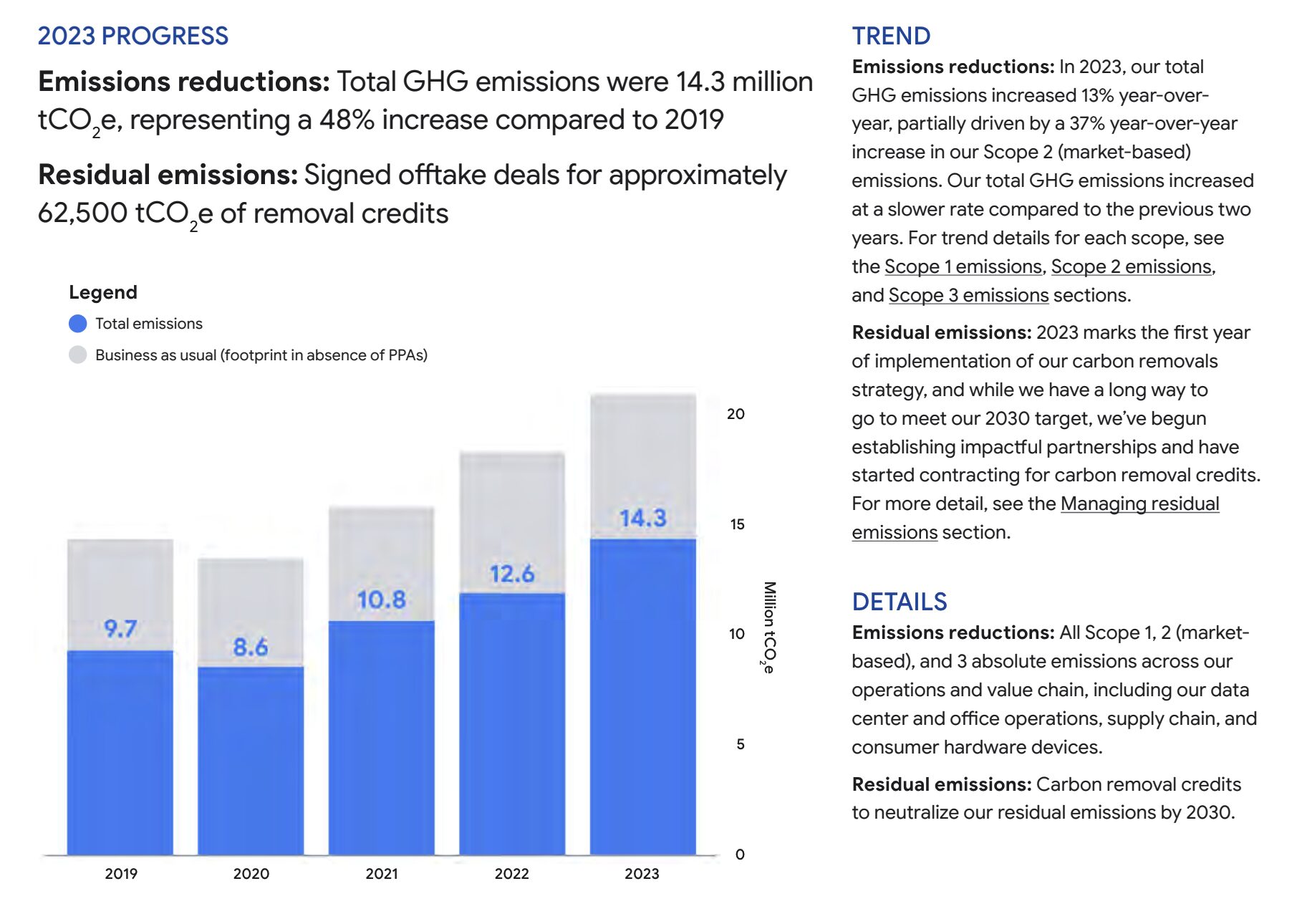The height and width of the screenshot is (924, 1292).
Task: Click the 20 y-axis tick value
Action: 736,414
